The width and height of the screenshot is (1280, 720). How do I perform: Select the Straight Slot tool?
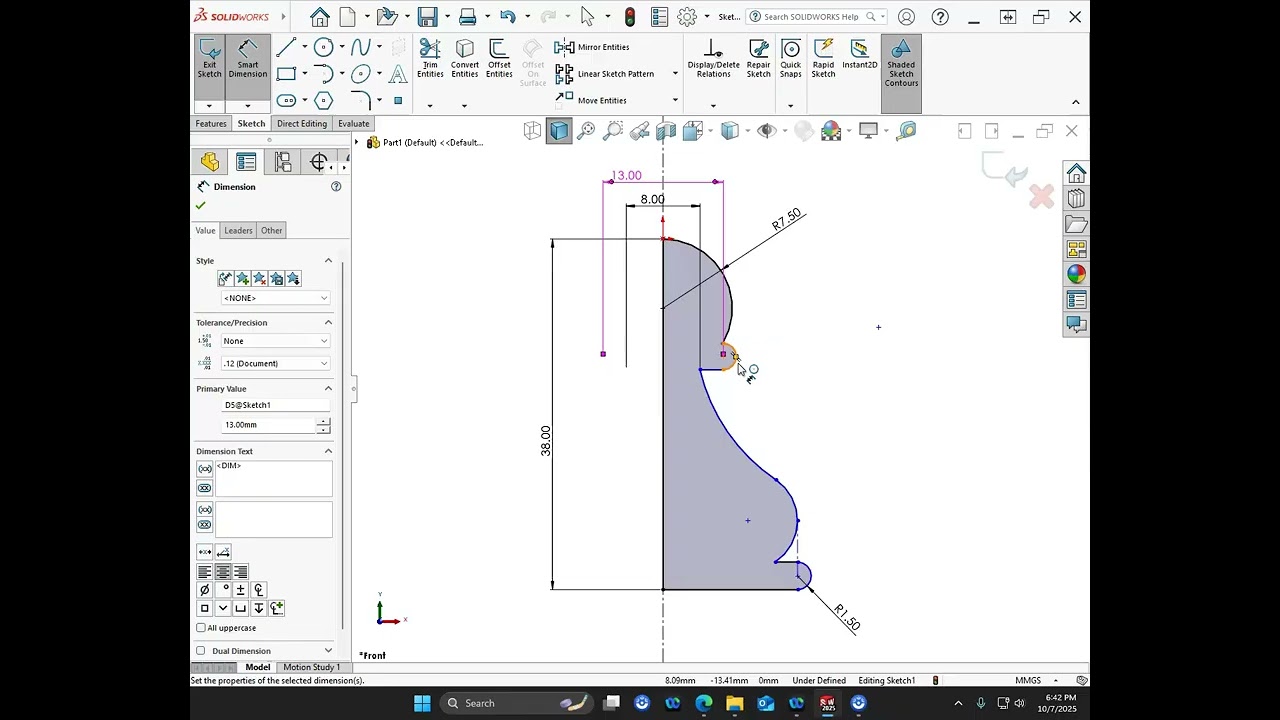click(x=286, y=100)
